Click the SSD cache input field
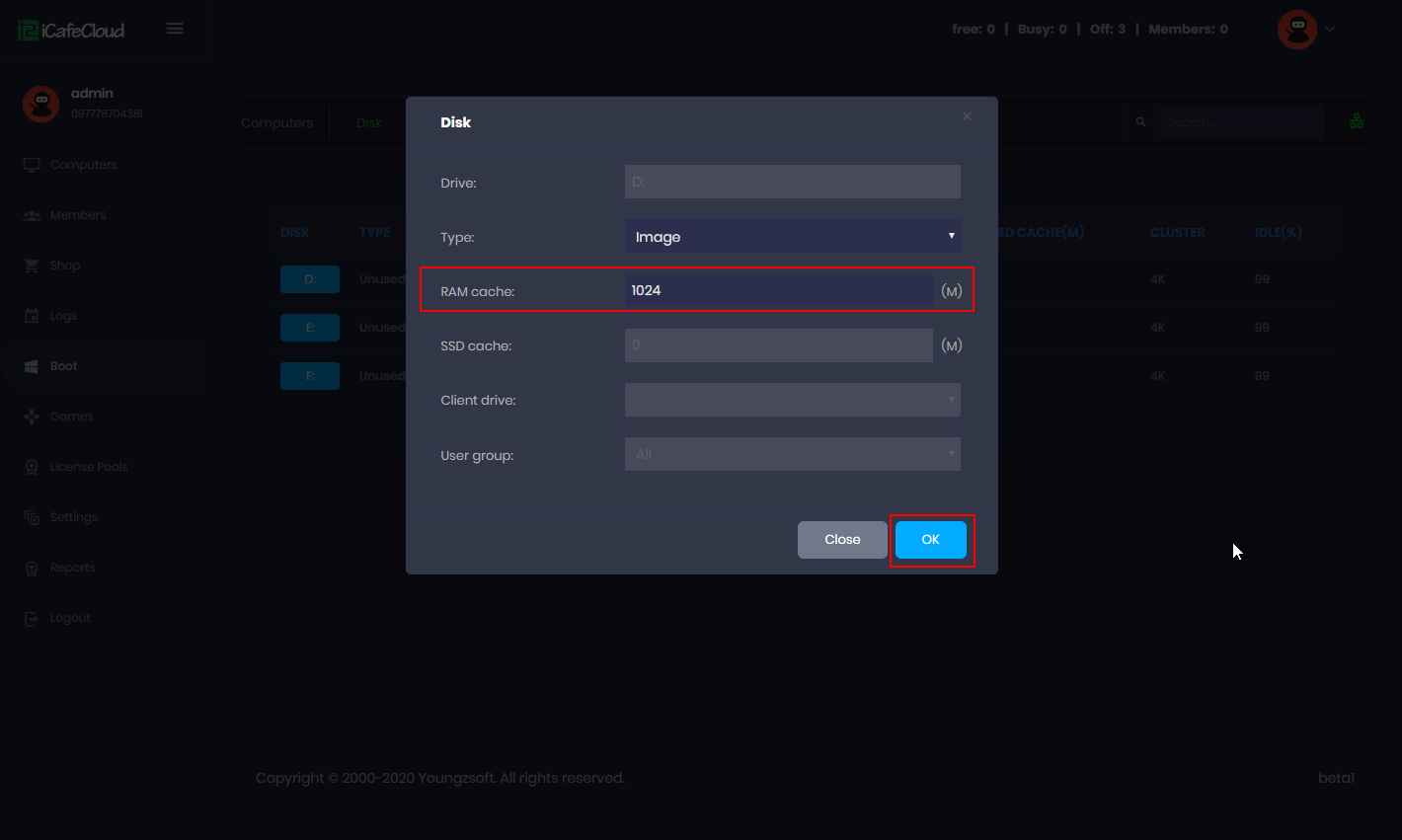Viewport: 1402px width, 840px height. 778,345
